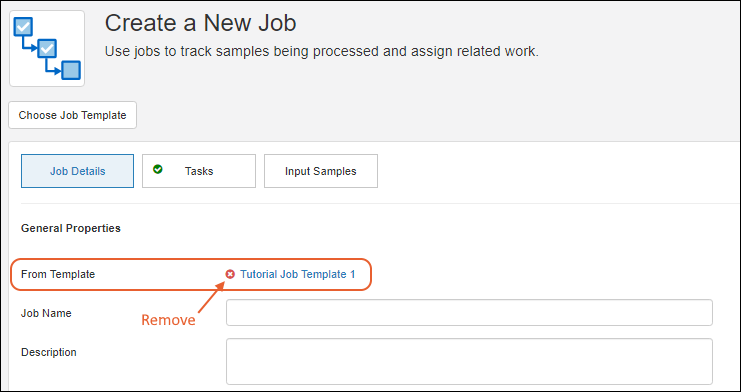Click the red remove template icon
This screenshot has width=741, height=392.
[x=230, y=274]
